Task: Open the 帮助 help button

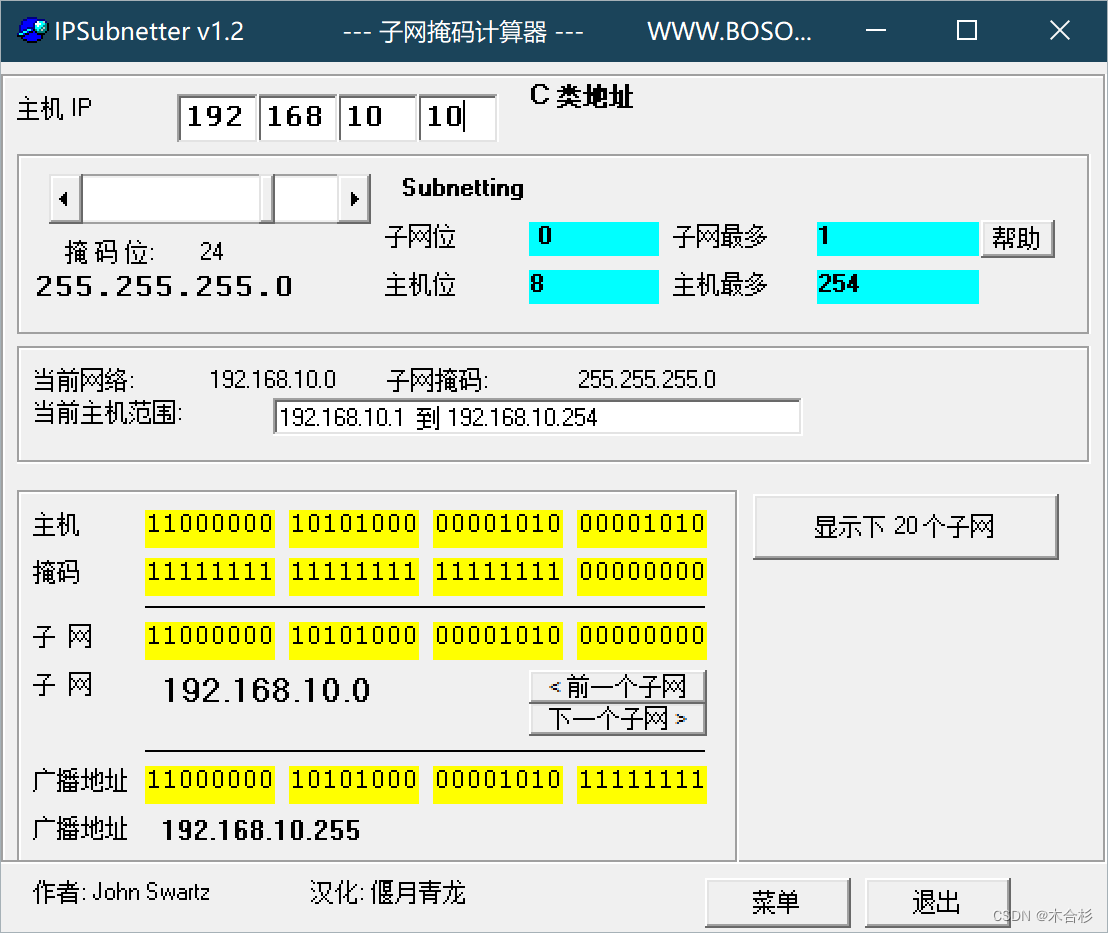Action: point(1017,238)
